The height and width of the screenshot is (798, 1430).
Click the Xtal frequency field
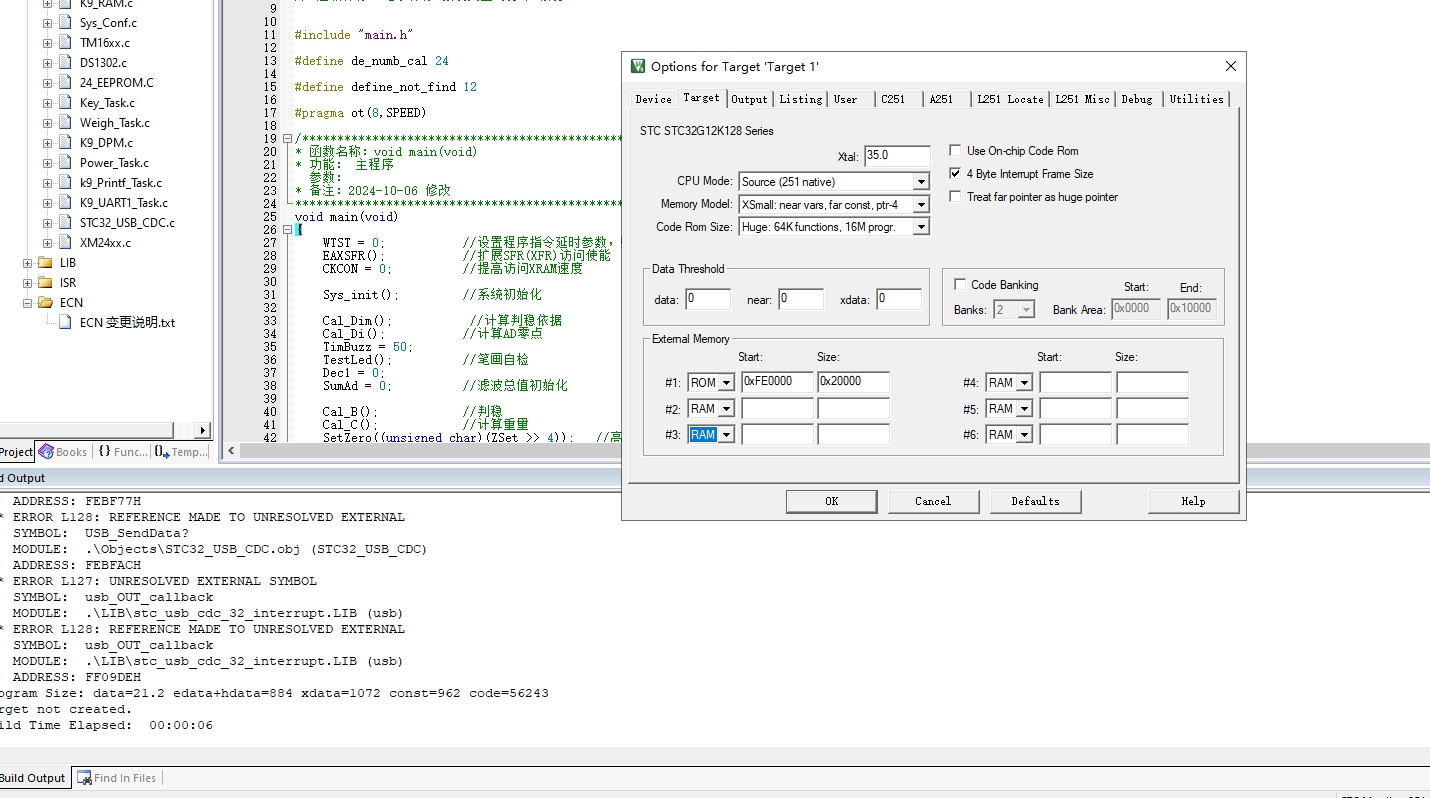pyautogui.click(x=897, y=156)
